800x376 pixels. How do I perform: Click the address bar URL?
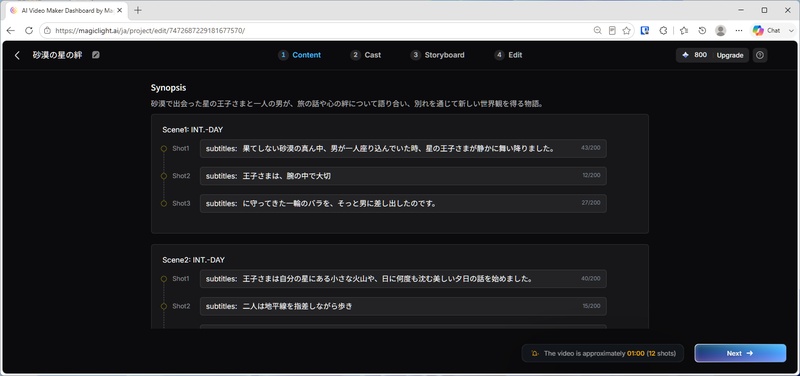(x=150, y=31)
